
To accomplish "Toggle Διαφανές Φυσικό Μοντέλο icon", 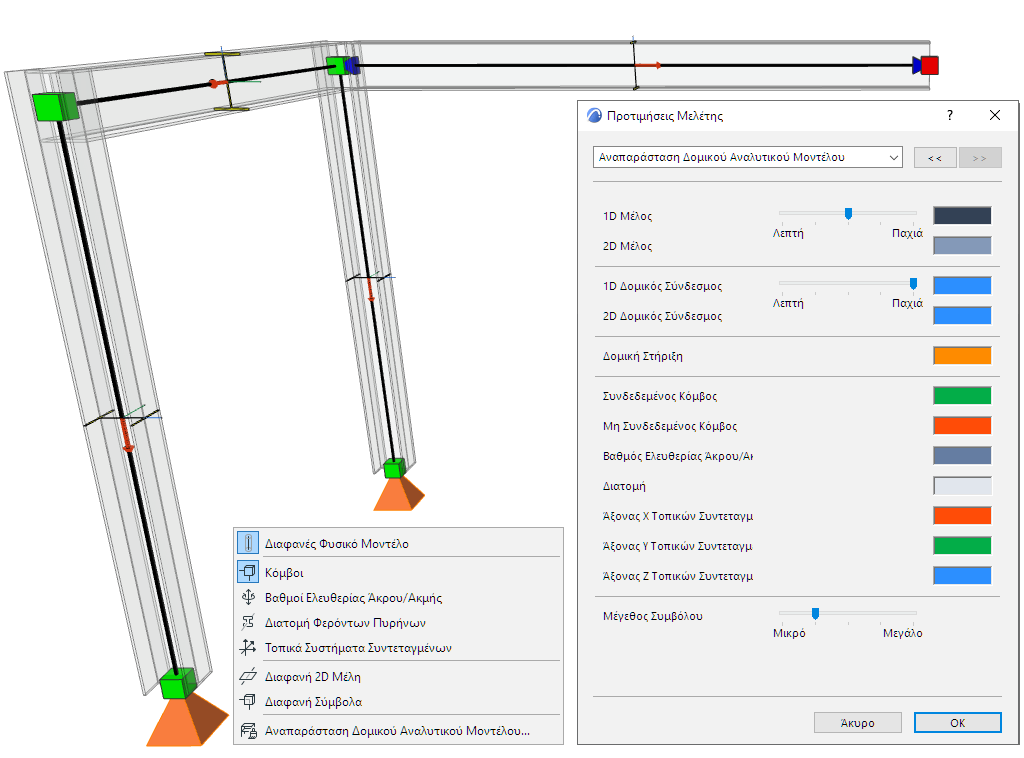I will (x=248, y=543).
